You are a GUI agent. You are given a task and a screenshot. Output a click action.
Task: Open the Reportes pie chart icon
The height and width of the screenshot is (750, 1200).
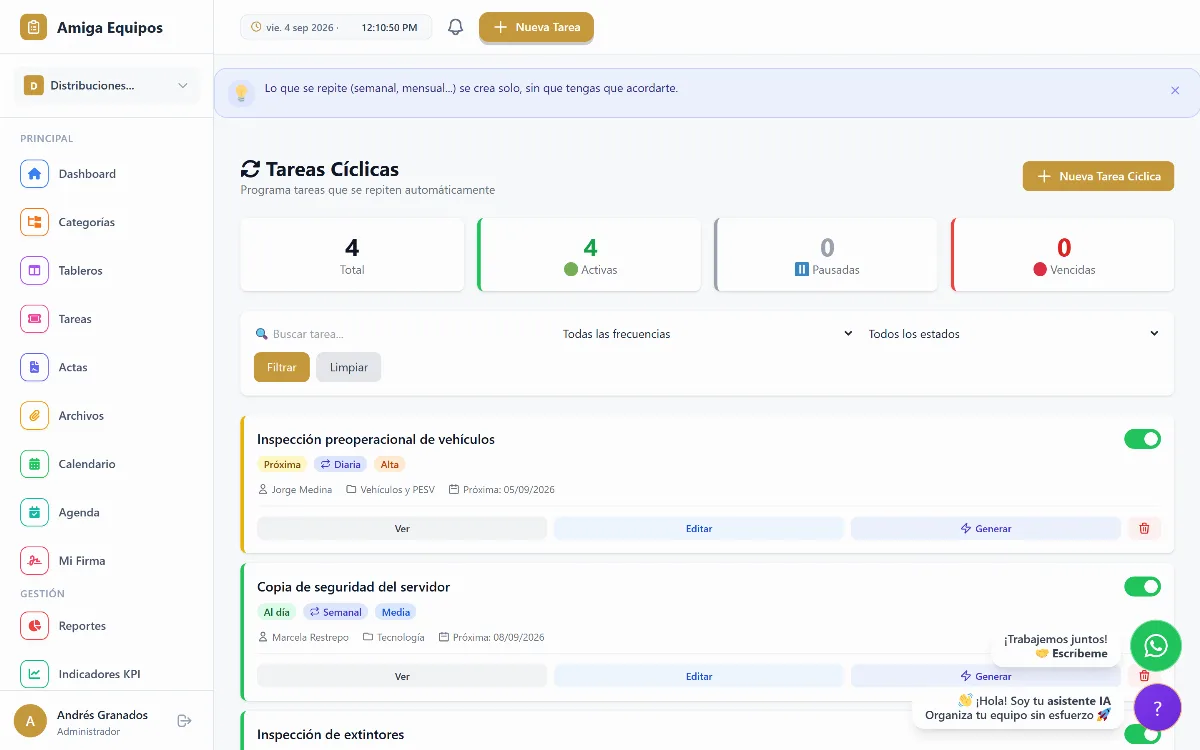34,626
